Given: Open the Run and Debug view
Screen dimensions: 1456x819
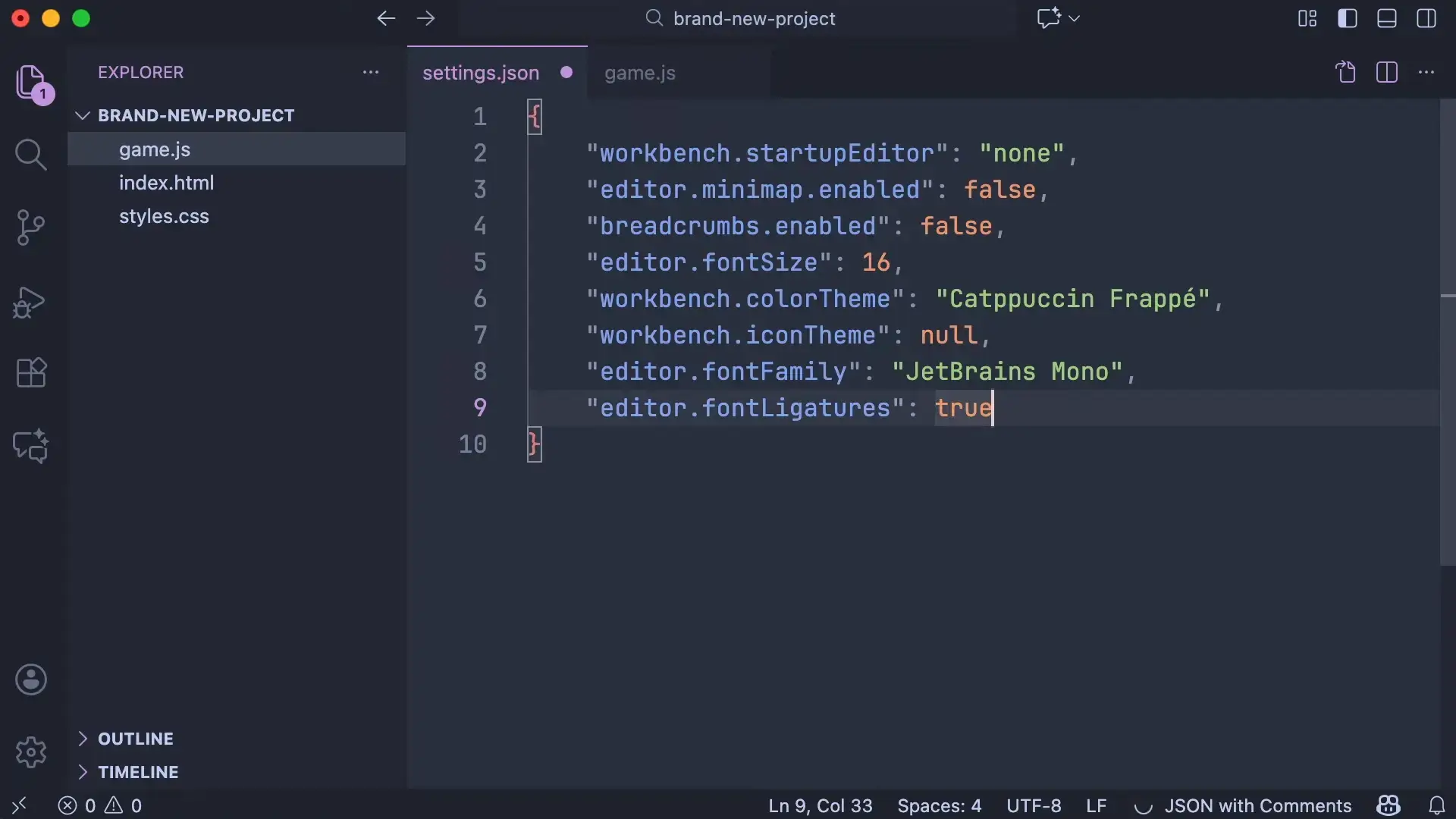Looking at the screenshot, I should click(30, 302).
